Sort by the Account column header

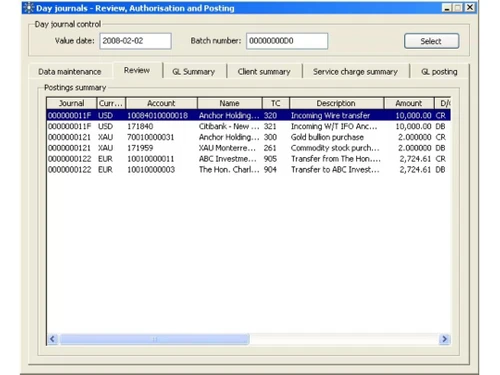pos(161,103)
